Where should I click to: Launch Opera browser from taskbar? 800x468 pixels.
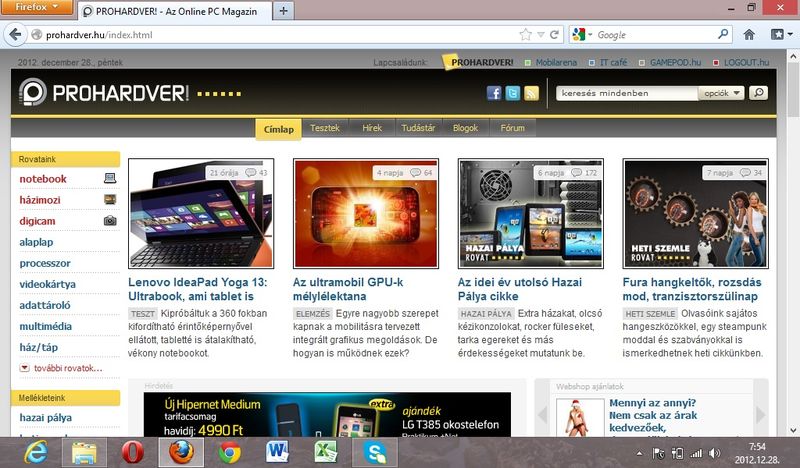click(133, 452)
